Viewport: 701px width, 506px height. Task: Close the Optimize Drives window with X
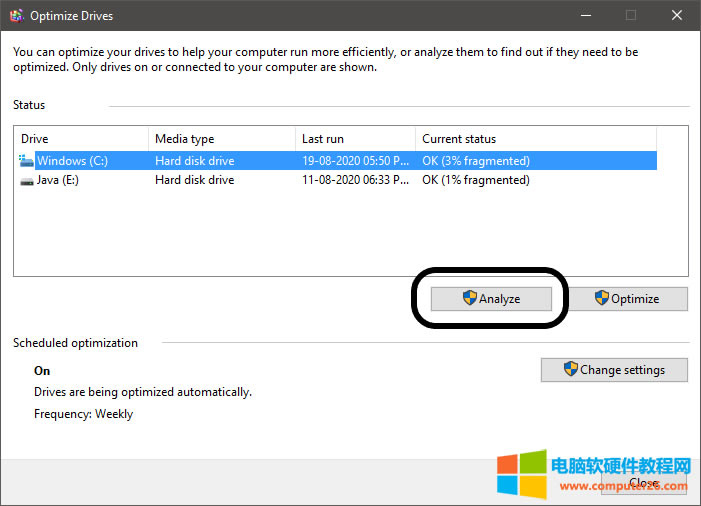[x=676, y=15]
